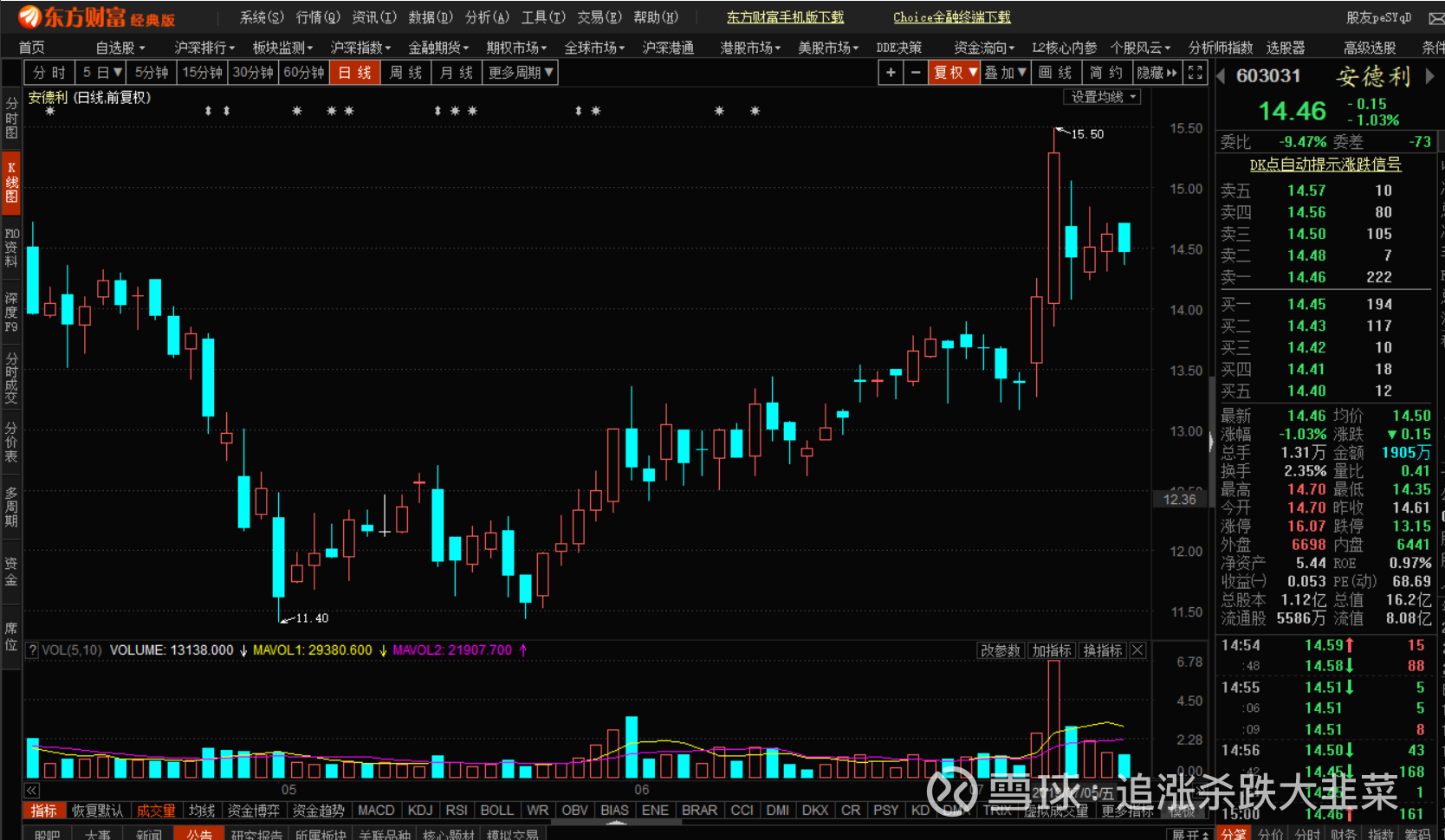This screenshot has height=840, width=1445.
Task: Open 设置均线 dropdown
Action: coord(1103,97)
